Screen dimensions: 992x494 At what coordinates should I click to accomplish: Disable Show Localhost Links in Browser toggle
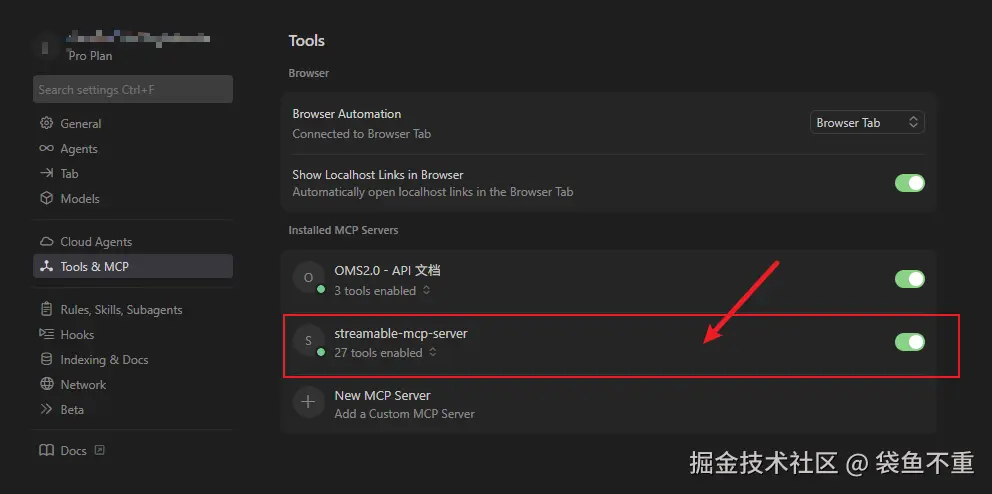(909, 183)
